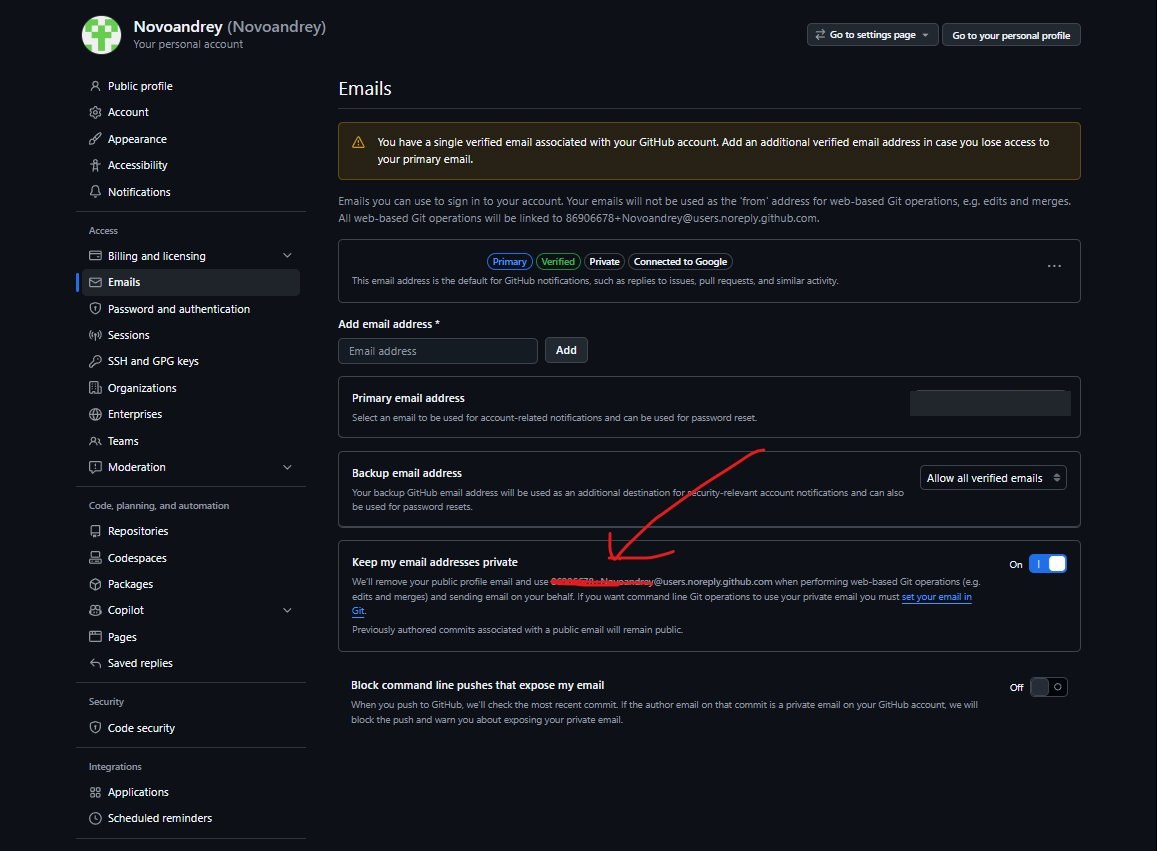This screenshot has width=1157, height=851.
Task: Expand the Copilot section chevron
Action: (x=287, y=610)
